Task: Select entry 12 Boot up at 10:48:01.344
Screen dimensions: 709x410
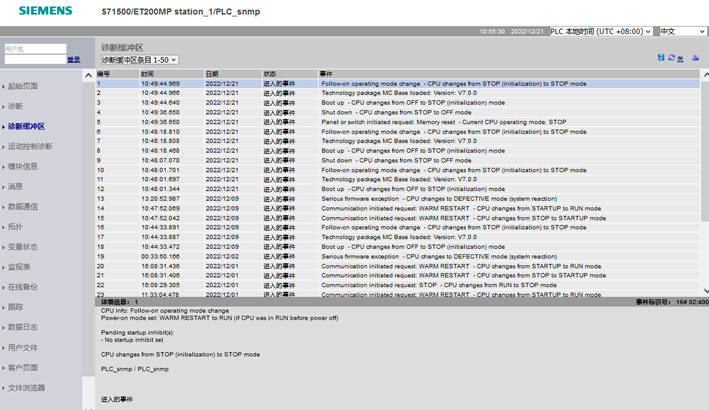Action: click(x=397, y=189)
